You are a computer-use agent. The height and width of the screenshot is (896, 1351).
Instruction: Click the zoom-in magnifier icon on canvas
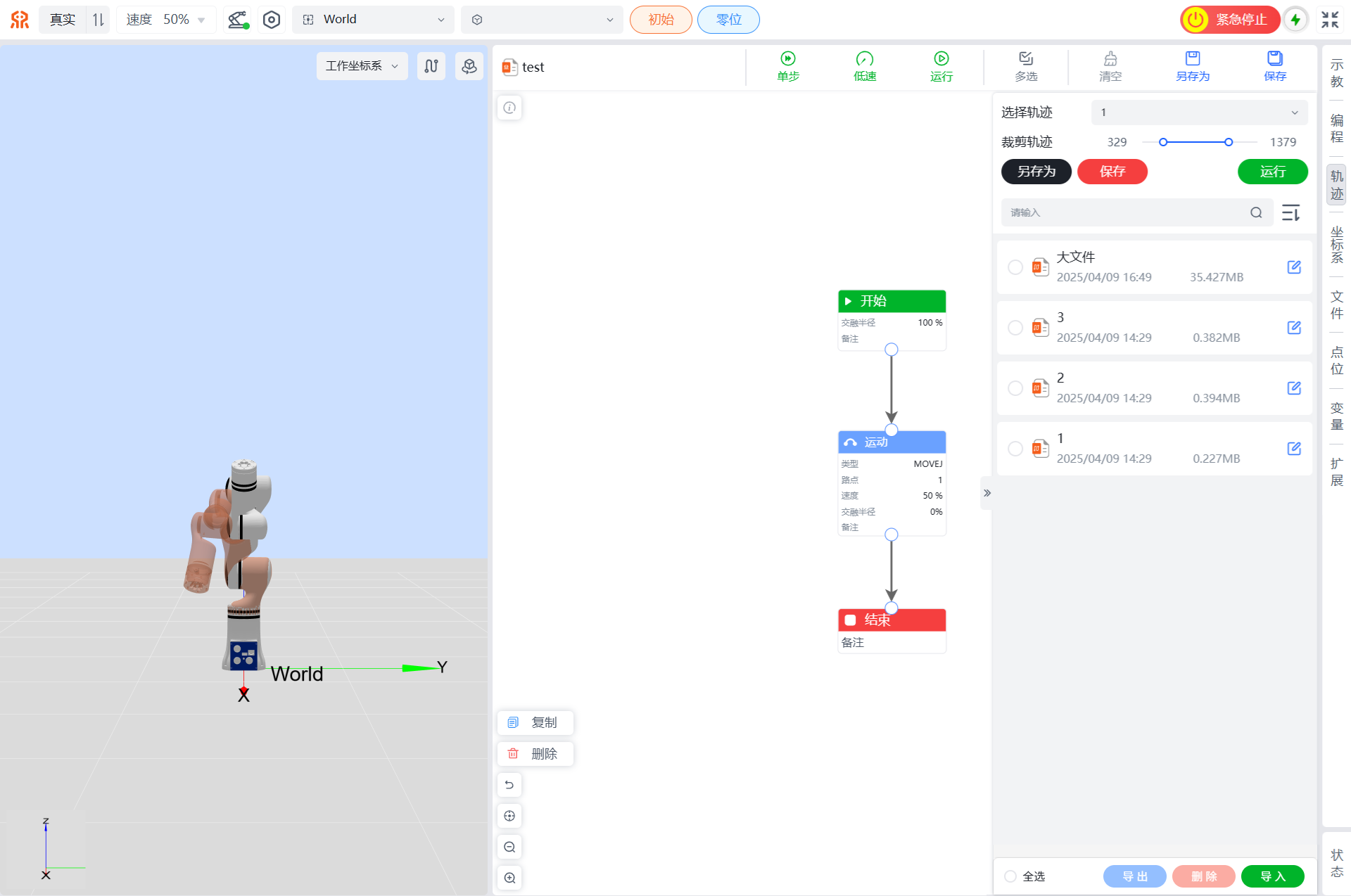pyautogui.click(x=509, y=878)
